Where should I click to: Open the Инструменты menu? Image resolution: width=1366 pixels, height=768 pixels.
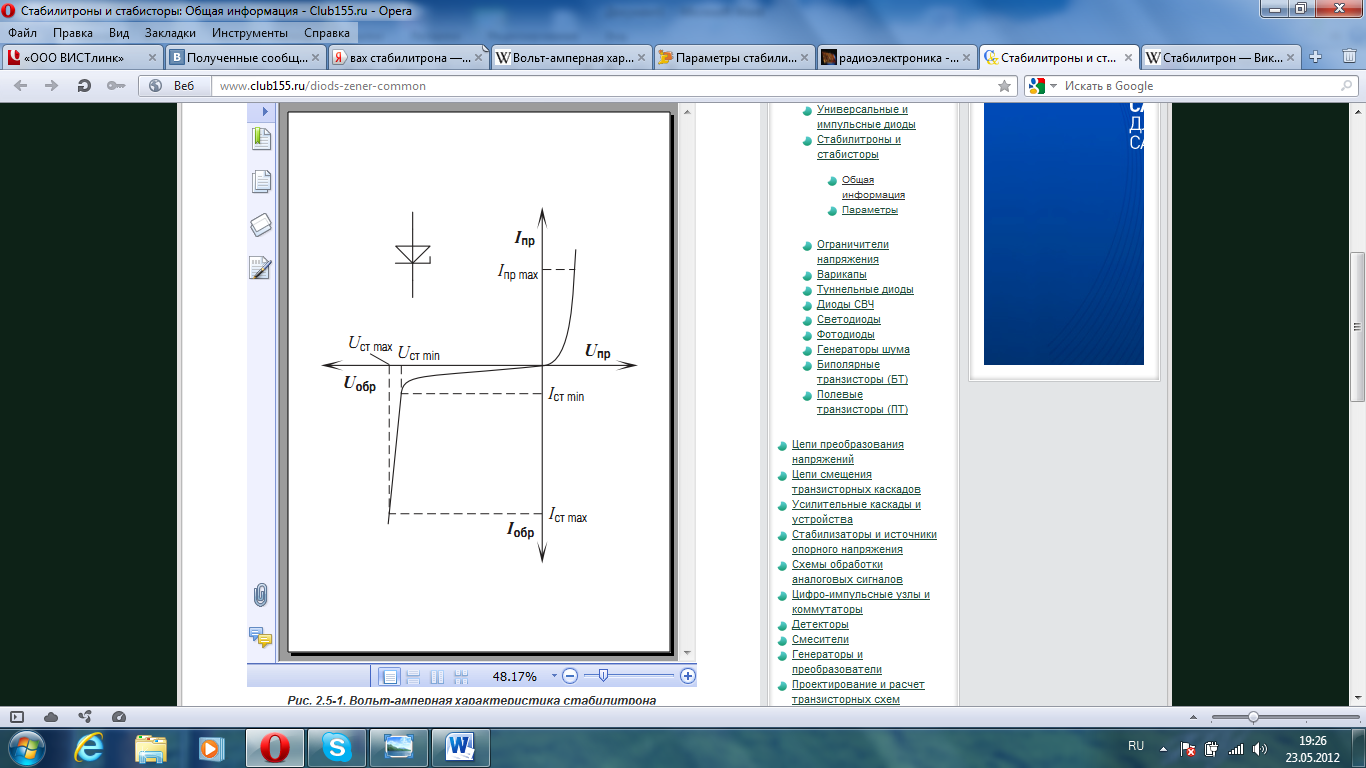tap(250, 33)
